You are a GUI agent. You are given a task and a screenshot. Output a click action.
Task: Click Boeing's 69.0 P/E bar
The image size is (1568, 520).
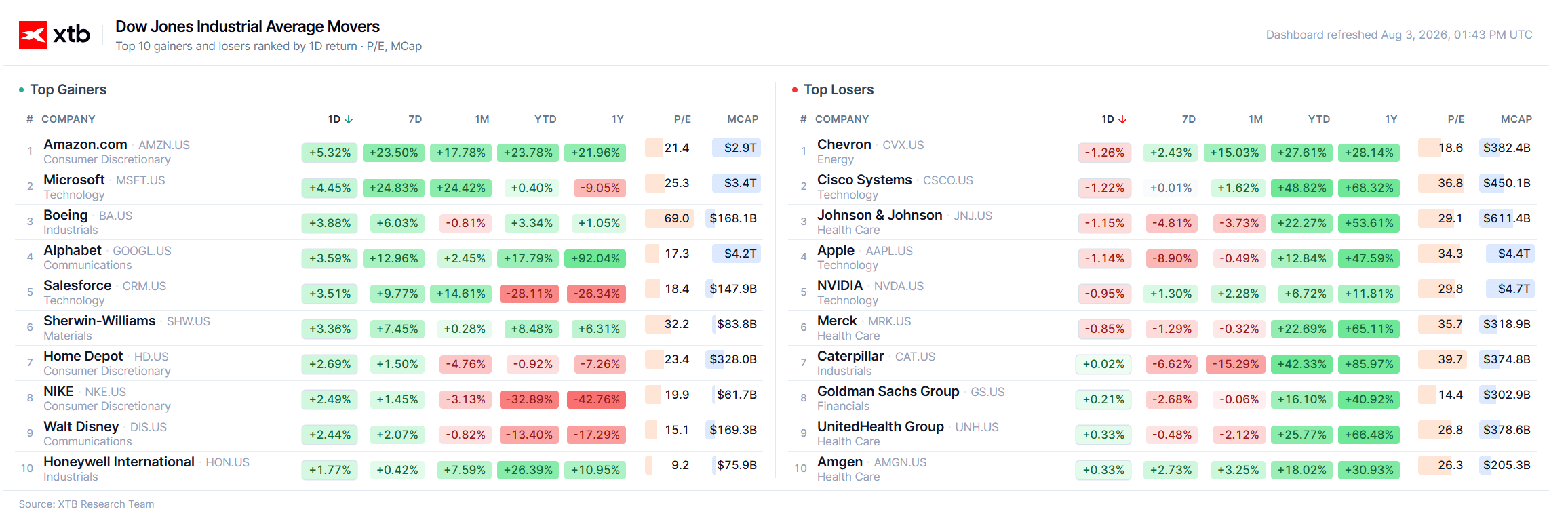tap(669, 218)
